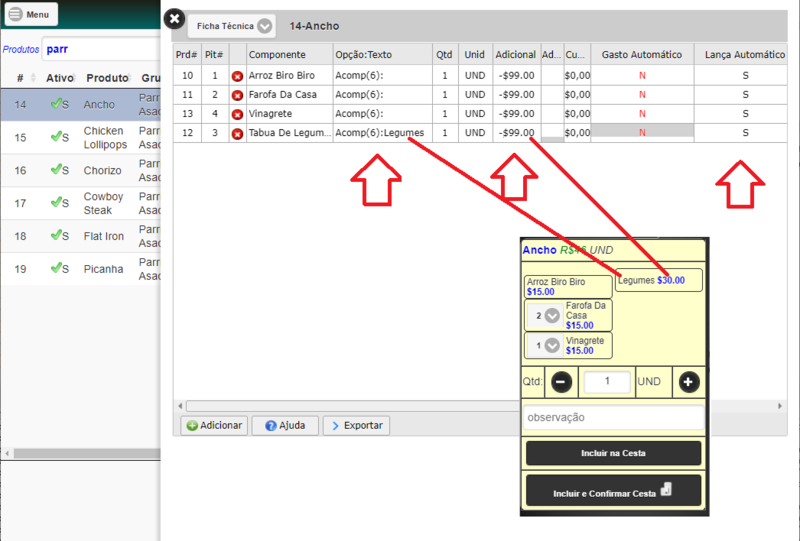Open Vinagrete quantity dropdown

coord(544,346)
